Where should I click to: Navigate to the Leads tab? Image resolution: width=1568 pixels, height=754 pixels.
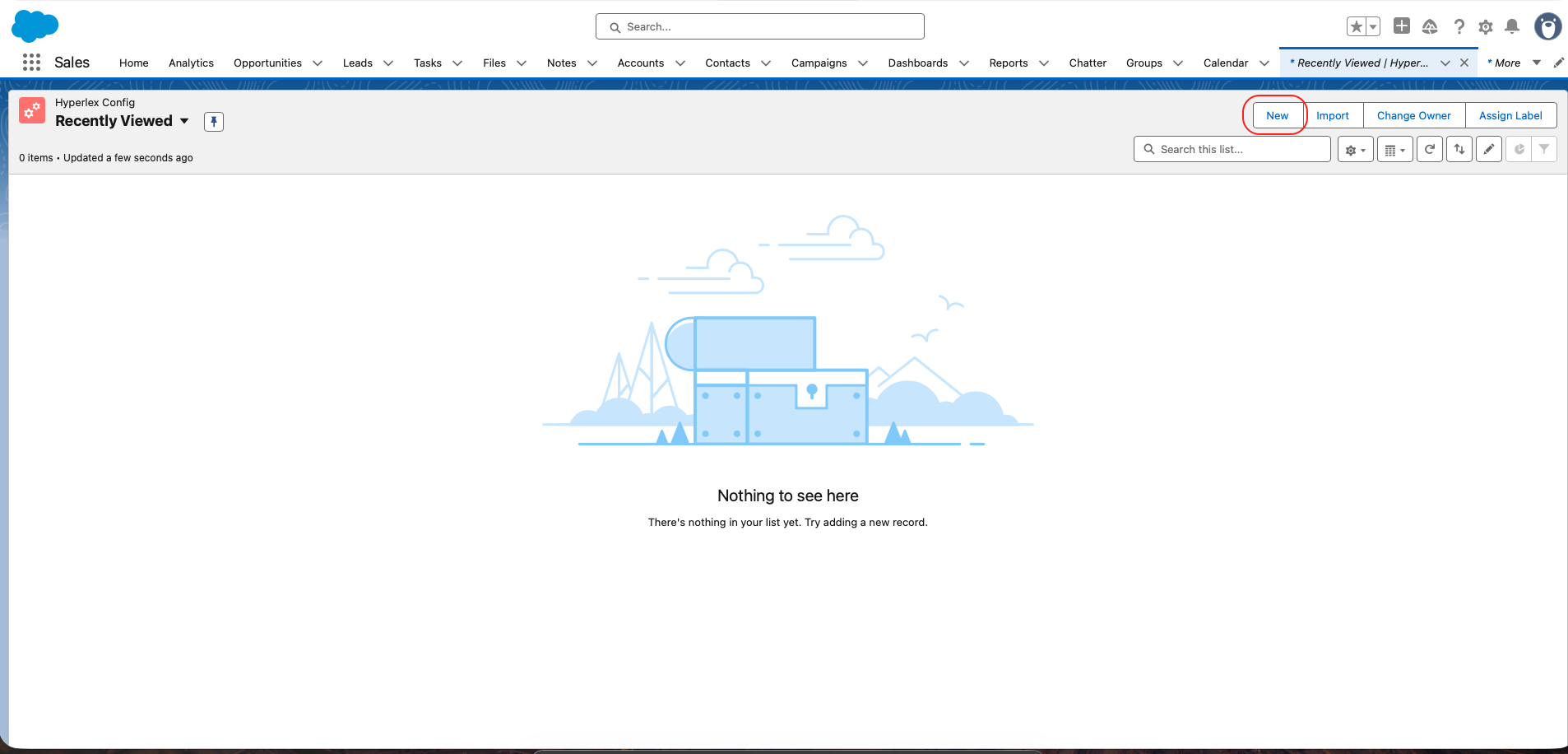[358, 63]
